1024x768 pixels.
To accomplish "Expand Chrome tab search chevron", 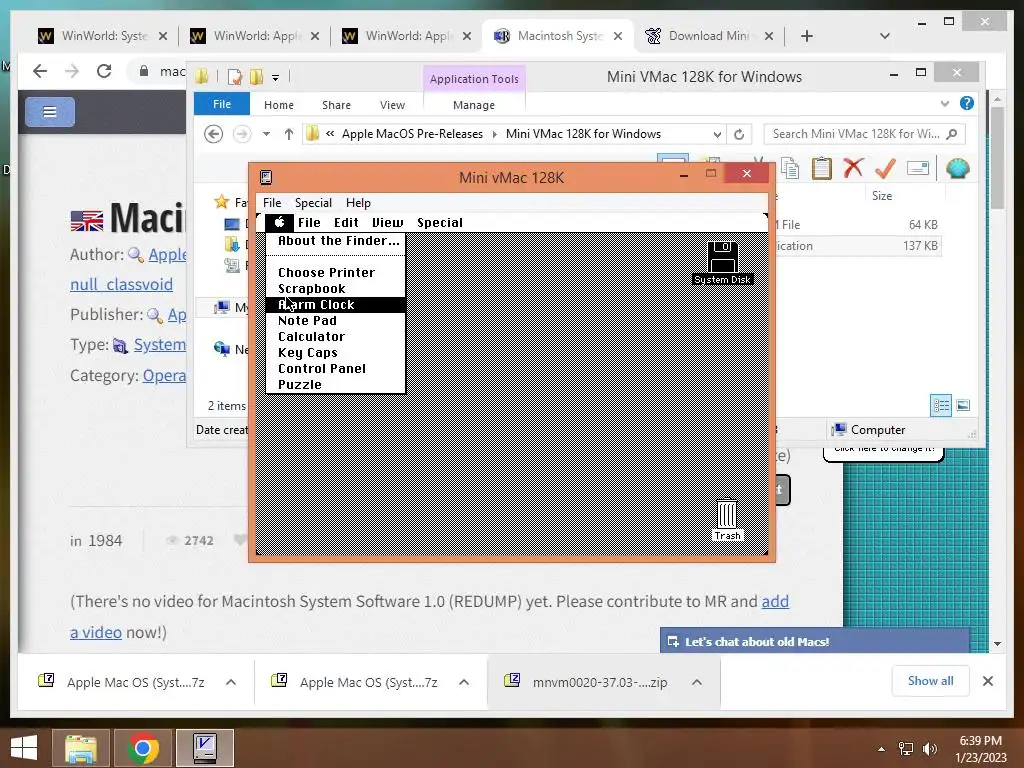I will pos(885,36).
